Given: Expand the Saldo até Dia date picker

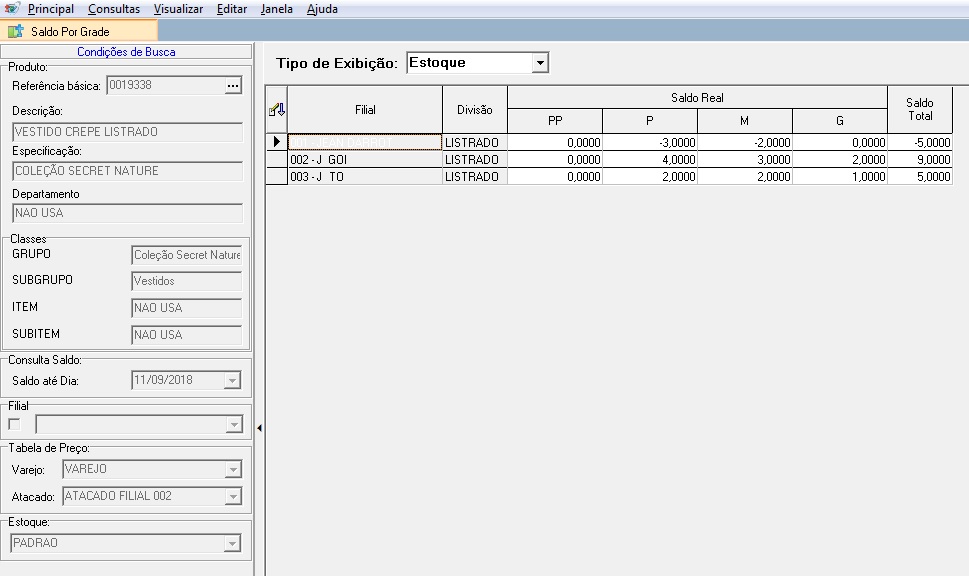Looking at the screenshot, I should point(233,381).
